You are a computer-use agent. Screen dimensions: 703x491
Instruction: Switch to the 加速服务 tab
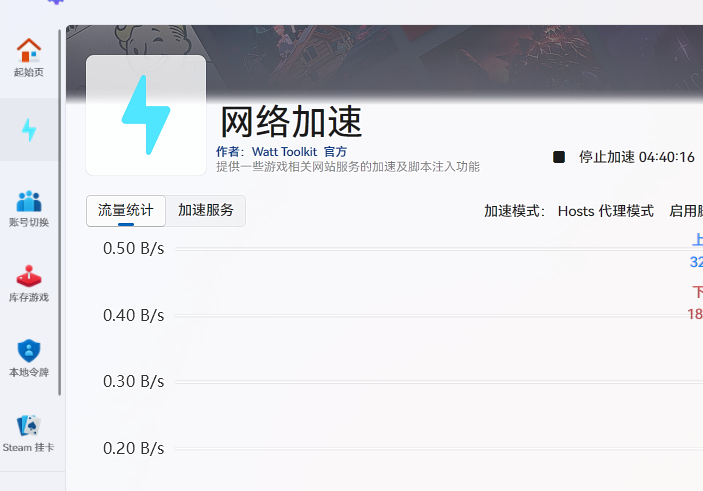tap(206, 210)
